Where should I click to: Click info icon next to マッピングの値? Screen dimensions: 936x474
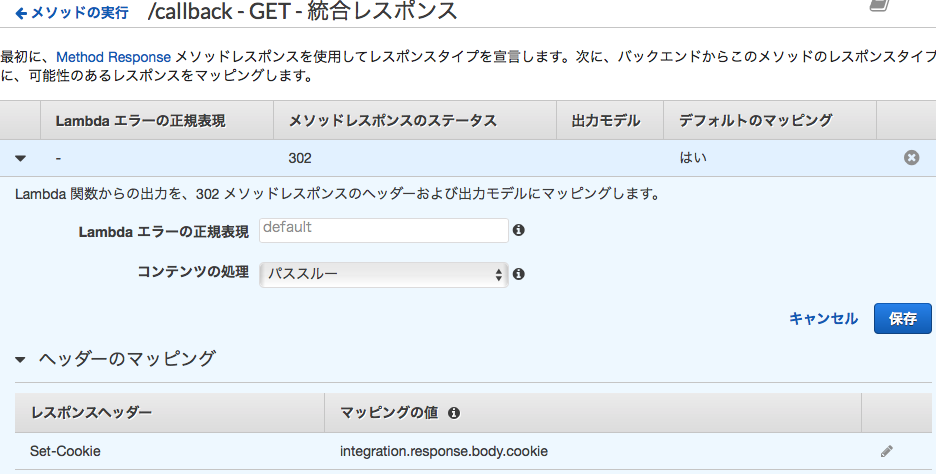click(x=453, y=412)
